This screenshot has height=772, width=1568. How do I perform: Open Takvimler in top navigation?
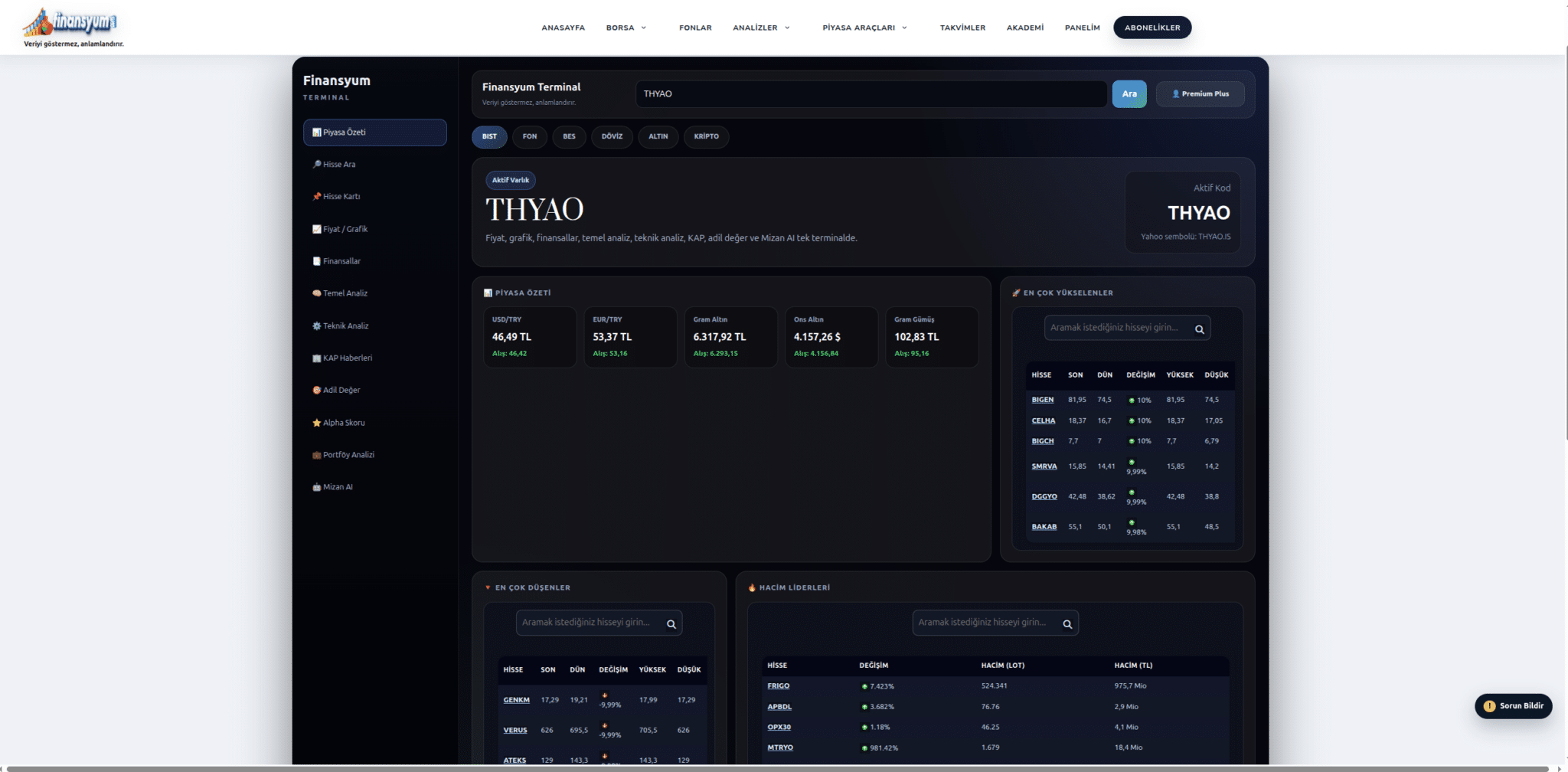pyautogui.click(x=962, y=28)
